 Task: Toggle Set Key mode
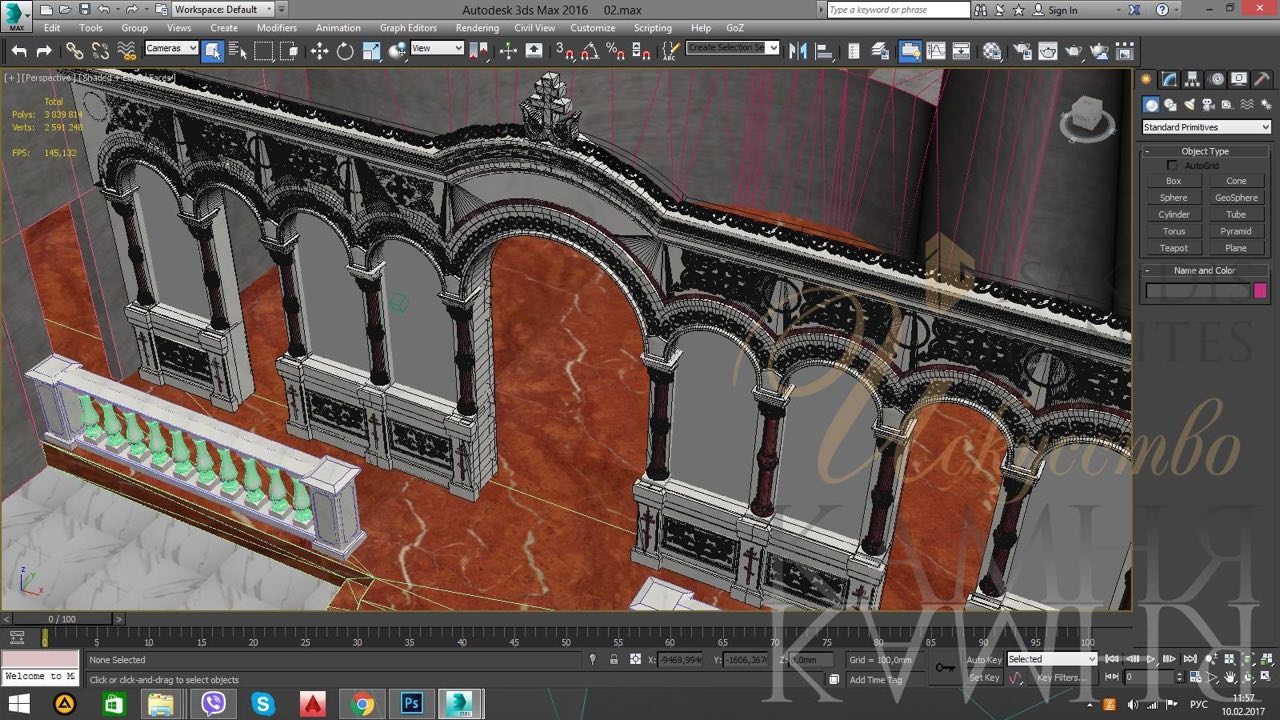point(984,677)
